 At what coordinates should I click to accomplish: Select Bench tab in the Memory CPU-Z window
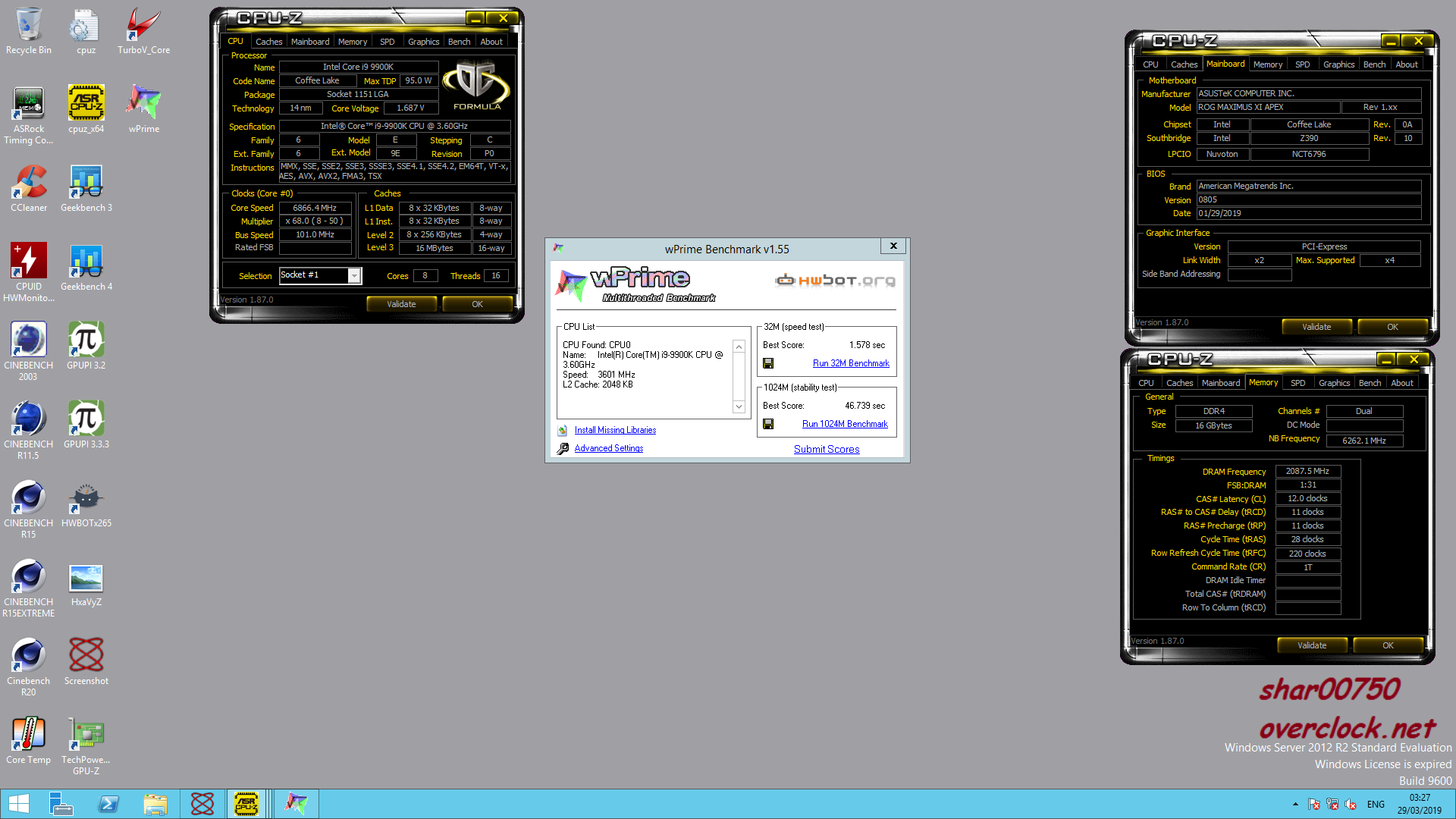[1370, 383]
